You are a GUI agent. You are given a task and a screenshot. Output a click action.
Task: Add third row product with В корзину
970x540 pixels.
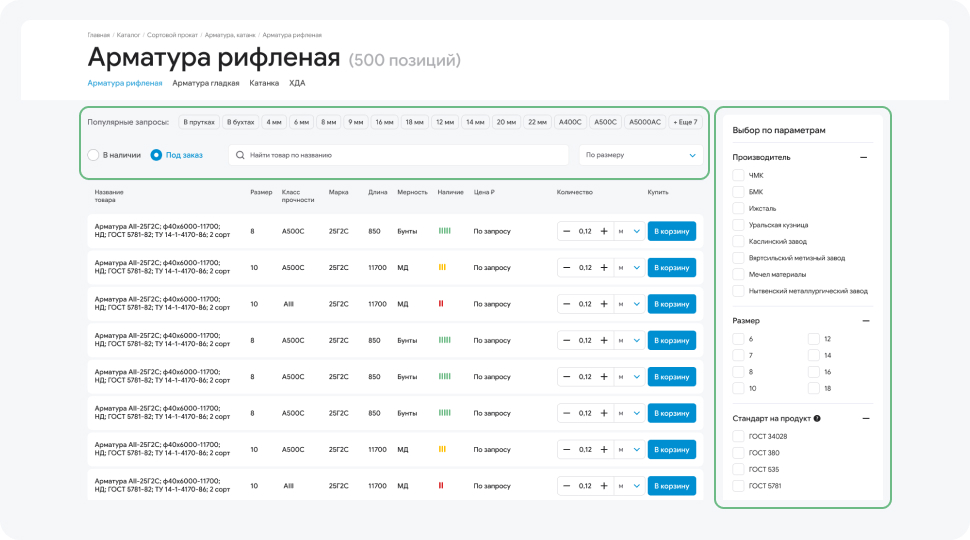(672, 304)
